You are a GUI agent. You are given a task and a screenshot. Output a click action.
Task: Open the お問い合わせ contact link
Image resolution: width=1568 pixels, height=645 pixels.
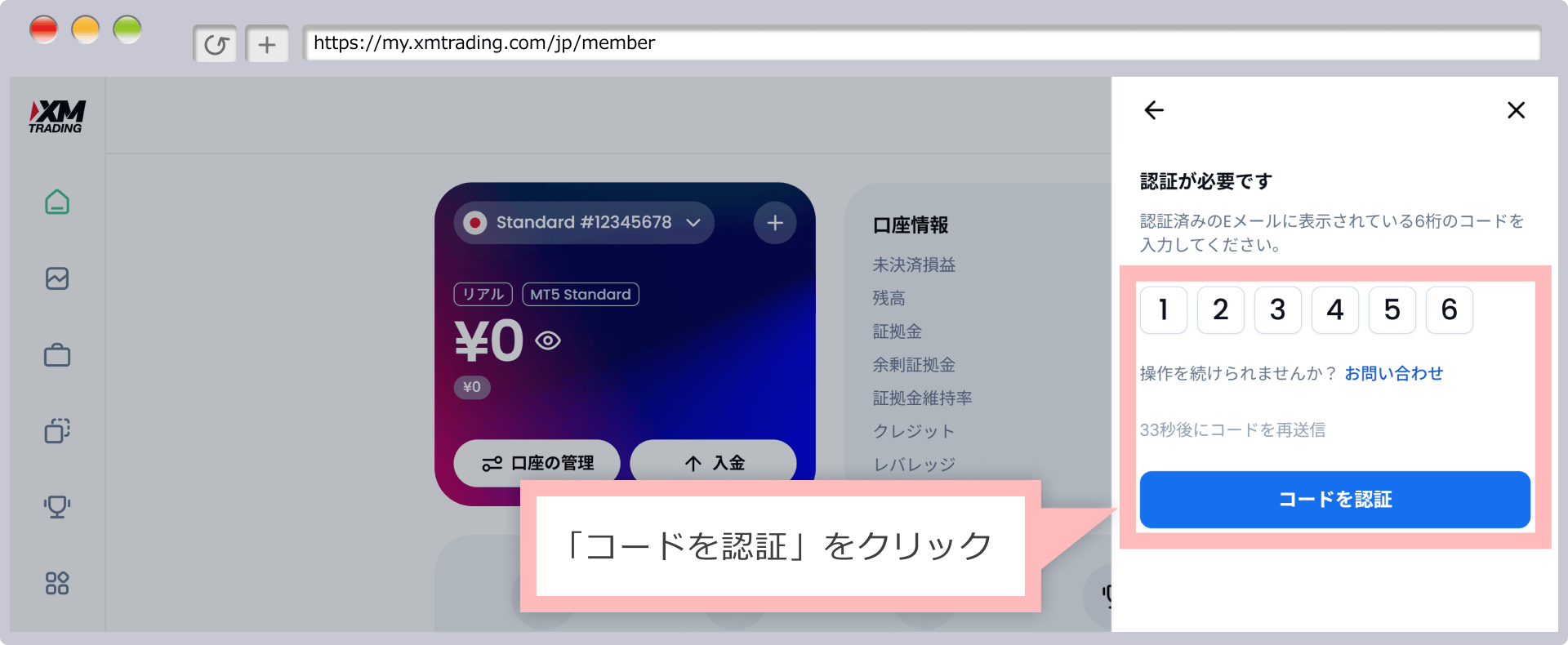pyautogui.click(x=1394, y=373)
